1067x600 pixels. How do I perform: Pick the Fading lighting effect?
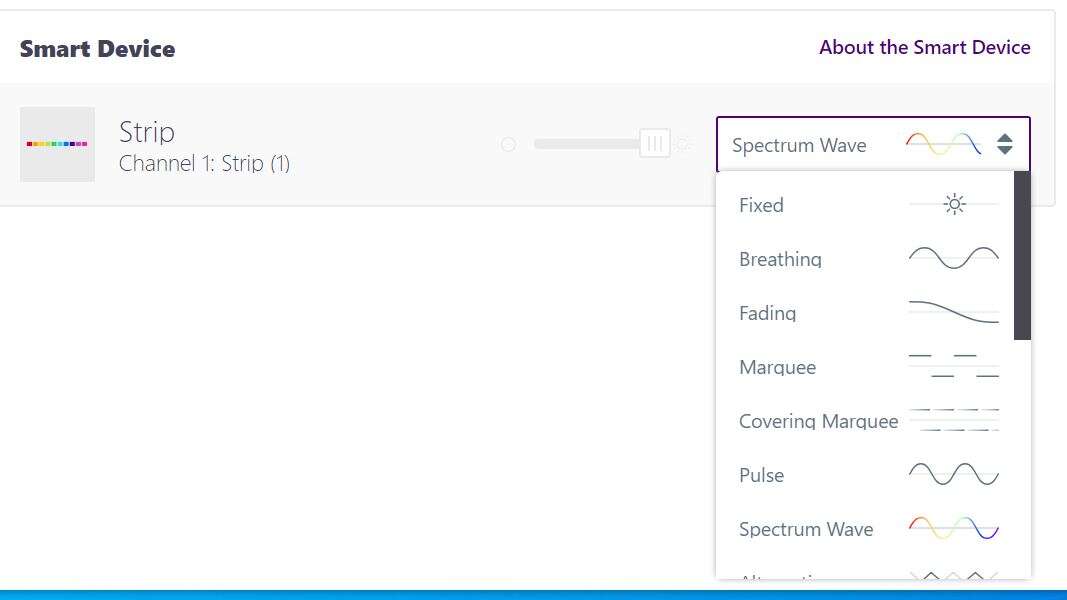[767, 313]
